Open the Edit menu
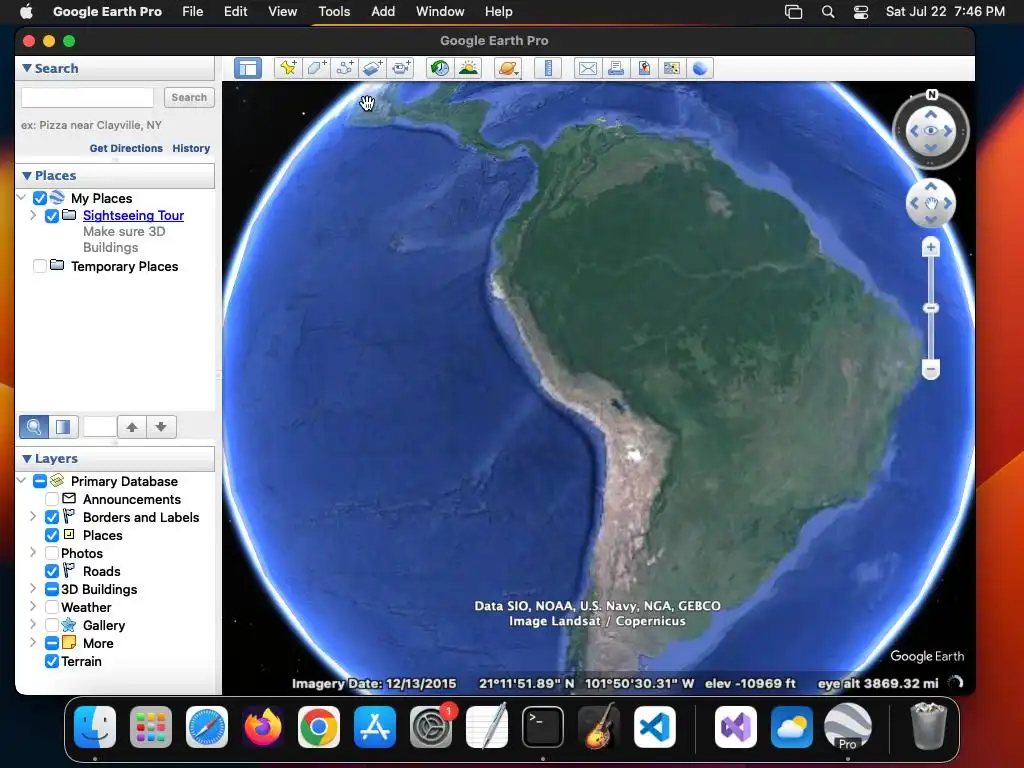The height and width of the screenshot is (768, 1024). (x=236, y=12)
